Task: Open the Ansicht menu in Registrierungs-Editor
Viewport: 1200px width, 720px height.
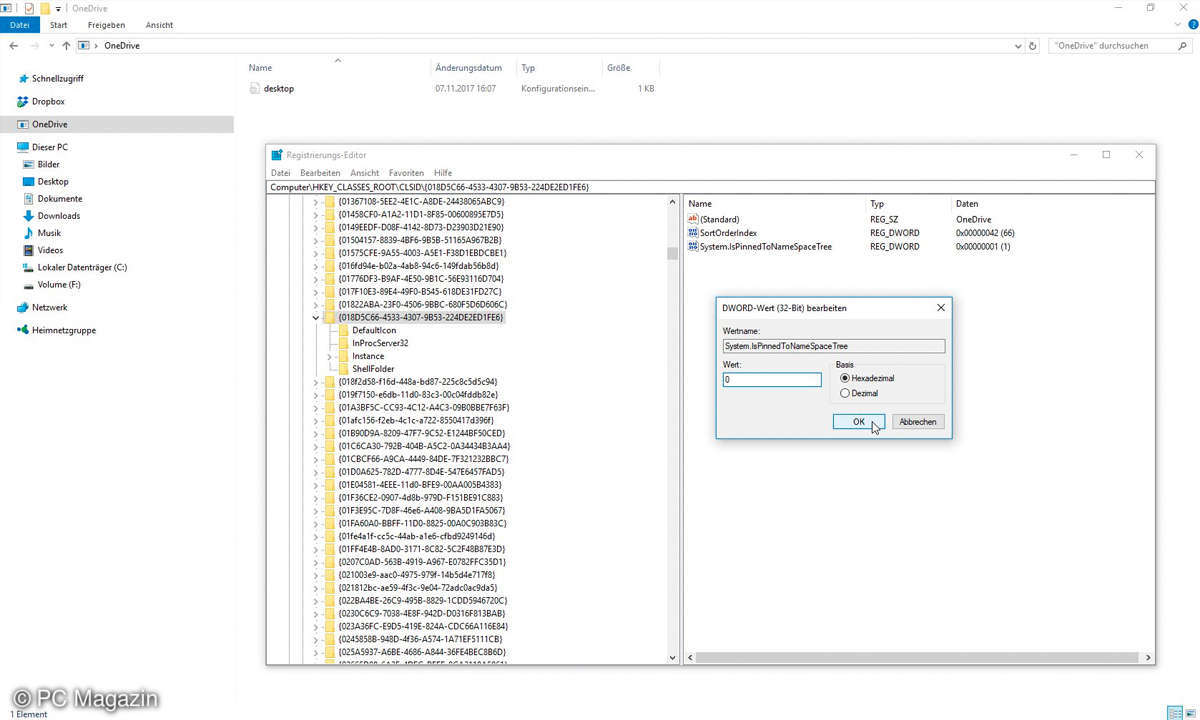Action: click(x=365, y=173)
